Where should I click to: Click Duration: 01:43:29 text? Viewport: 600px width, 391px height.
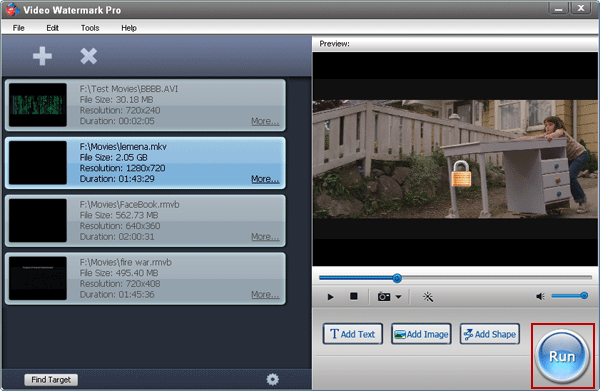[x=117, y=179]
